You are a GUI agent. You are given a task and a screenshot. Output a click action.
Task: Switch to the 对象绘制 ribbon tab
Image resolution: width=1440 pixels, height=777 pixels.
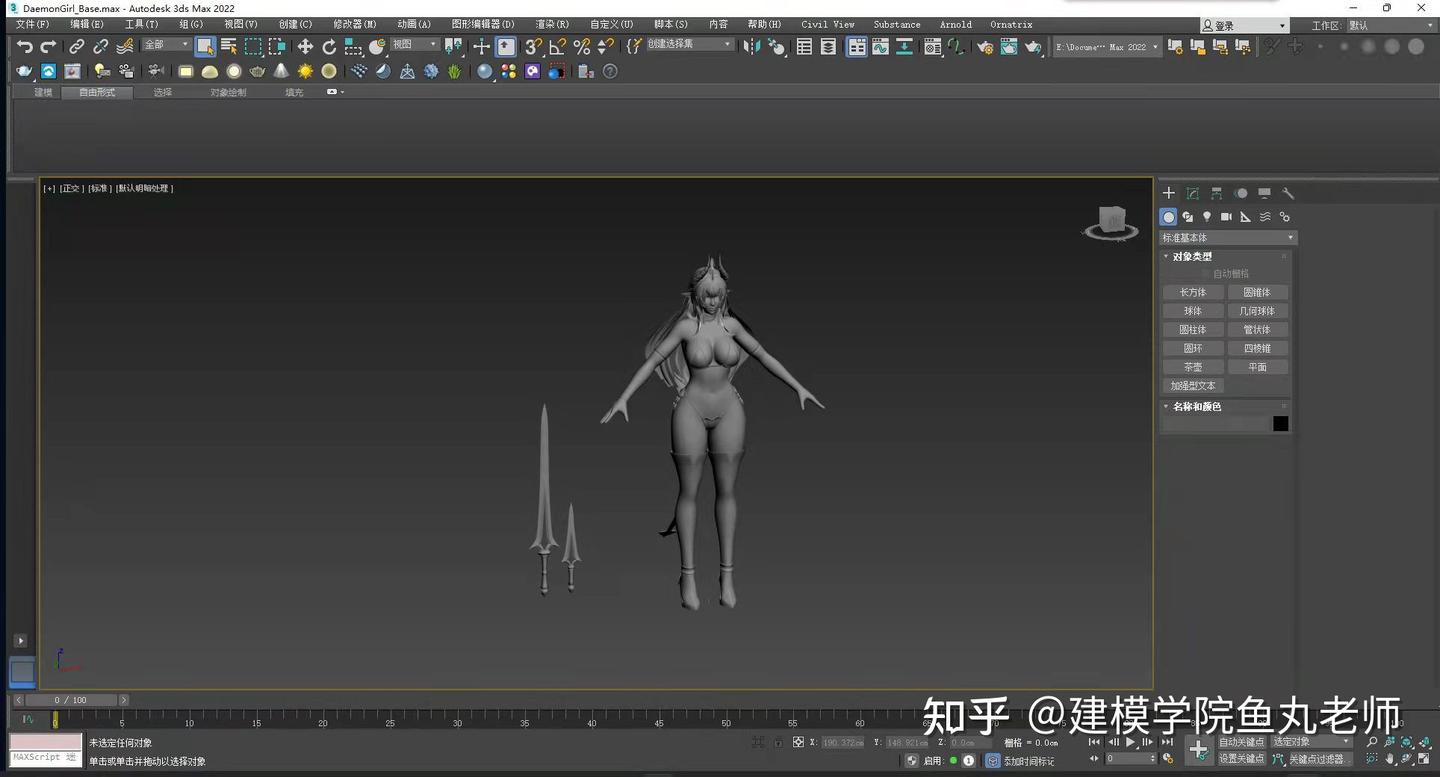(x=227, y=92)
